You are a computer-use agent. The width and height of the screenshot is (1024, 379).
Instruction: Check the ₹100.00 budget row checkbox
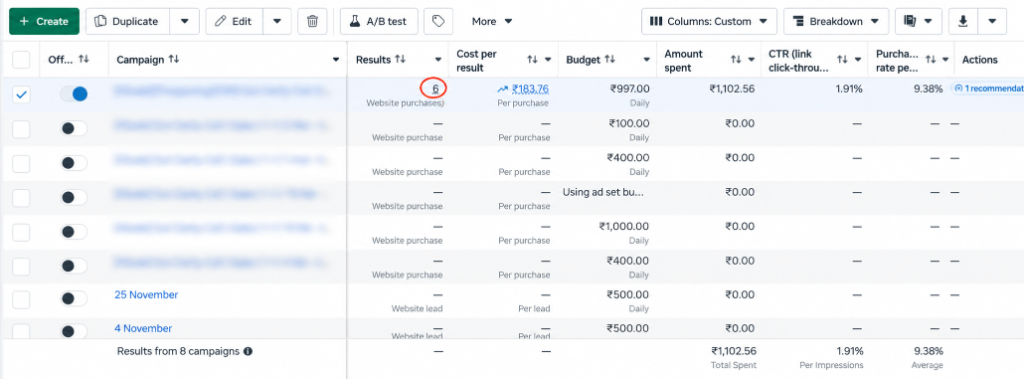22,129
